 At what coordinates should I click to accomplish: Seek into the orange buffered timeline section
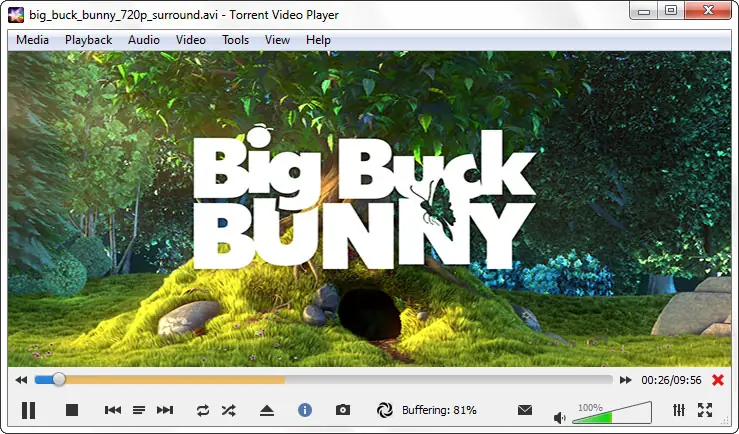click(174, 380)
